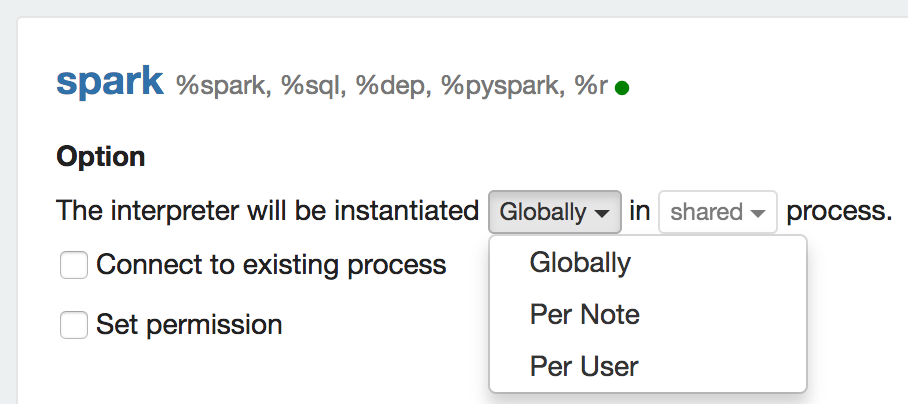
Task: Open the shared process dropdown
Action: [717, 212]
